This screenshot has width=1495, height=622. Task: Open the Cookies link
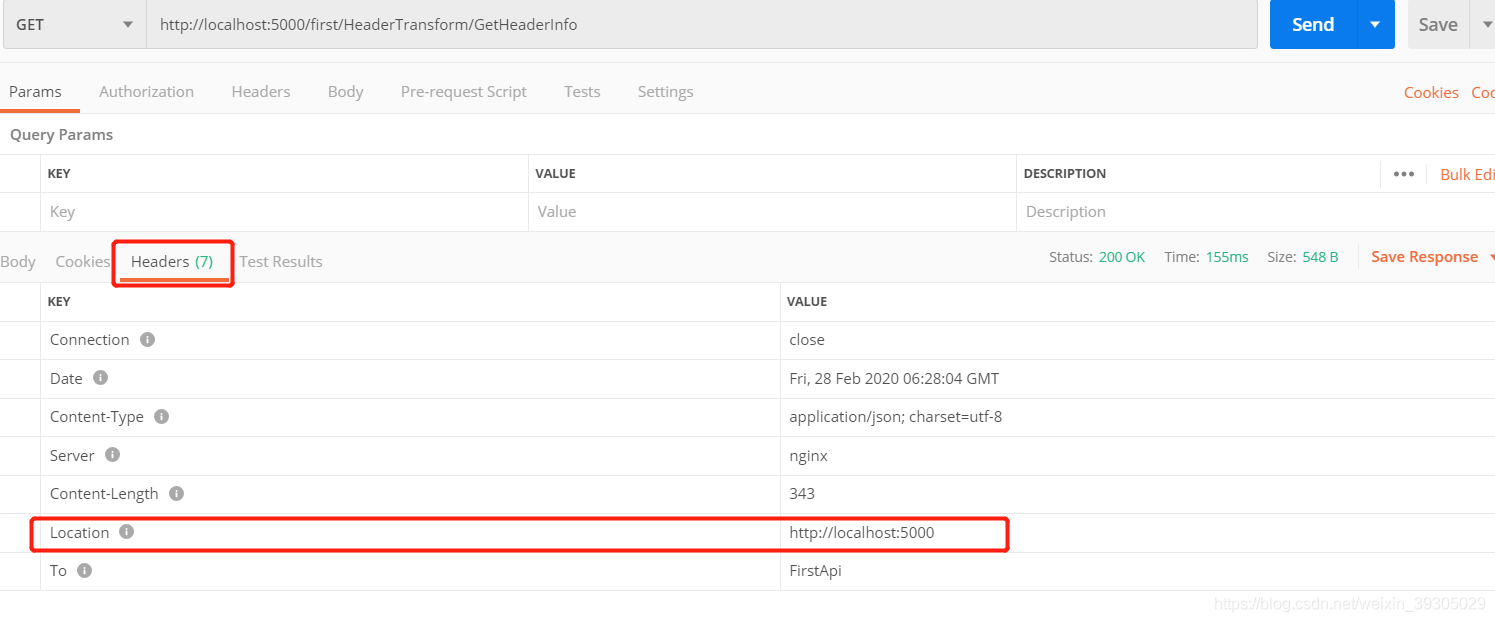[1431, 92]
